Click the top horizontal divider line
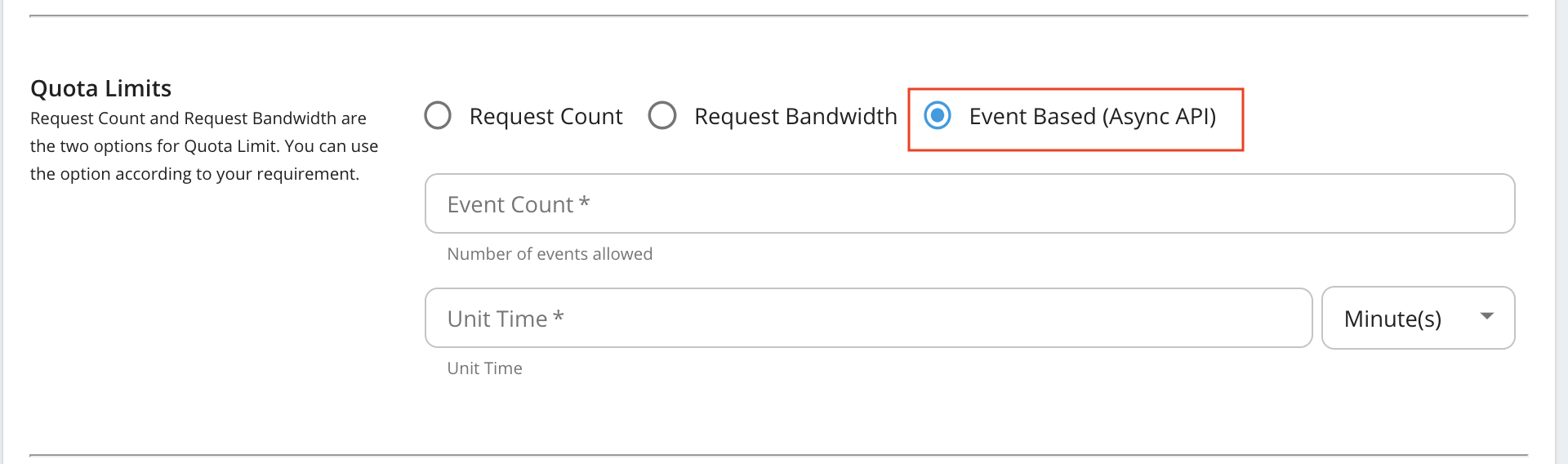The height and width of the screenshot is (464, 1568). (778, 16)
